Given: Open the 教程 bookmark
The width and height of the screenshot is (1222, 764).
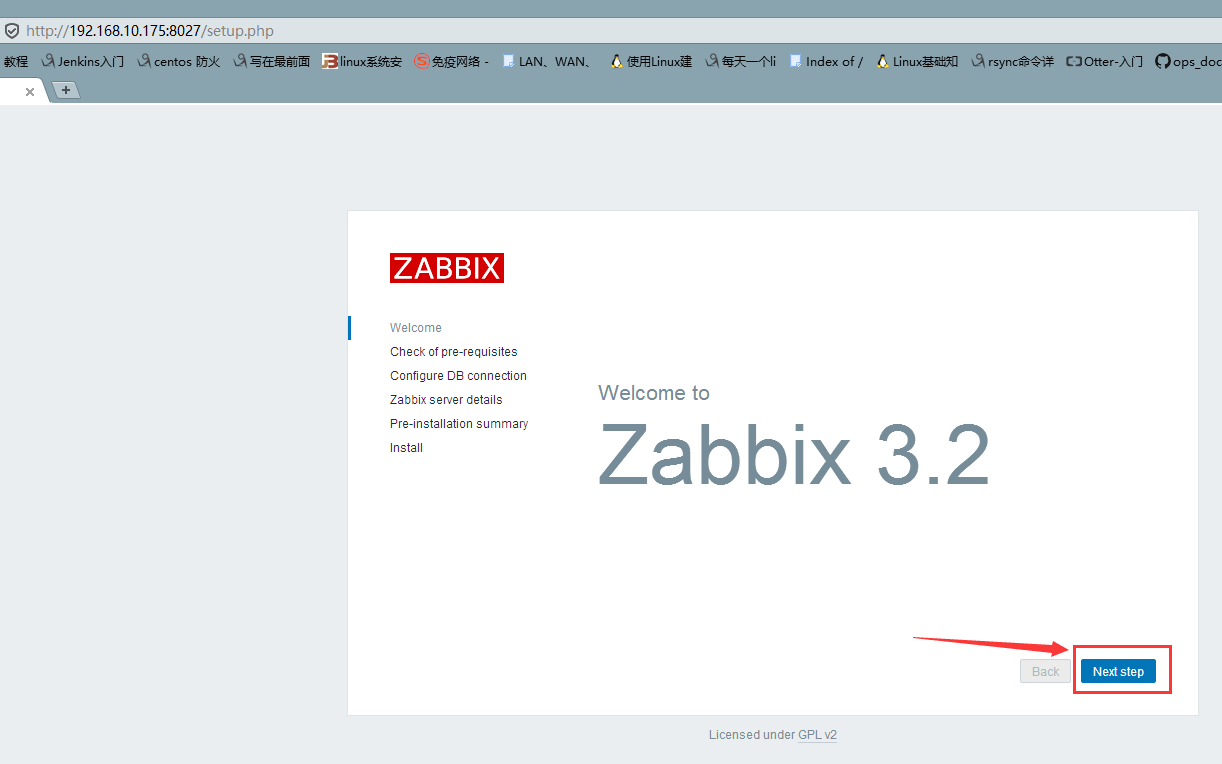Looking at the screenshot, I should click(15, 61).
